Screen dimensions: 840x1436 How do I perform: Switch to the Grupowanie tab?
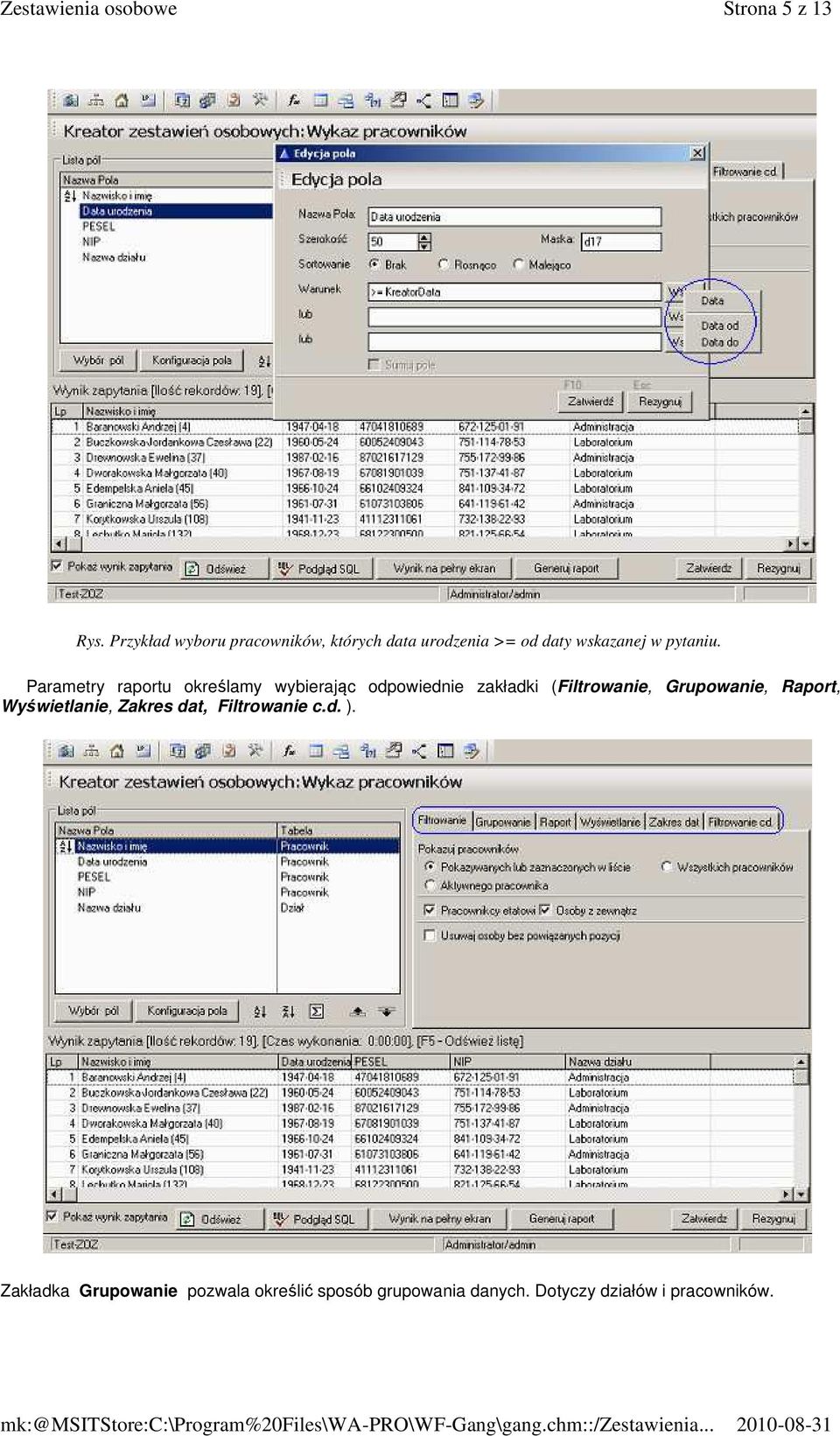pyautogui.click(x=503, y=822)
